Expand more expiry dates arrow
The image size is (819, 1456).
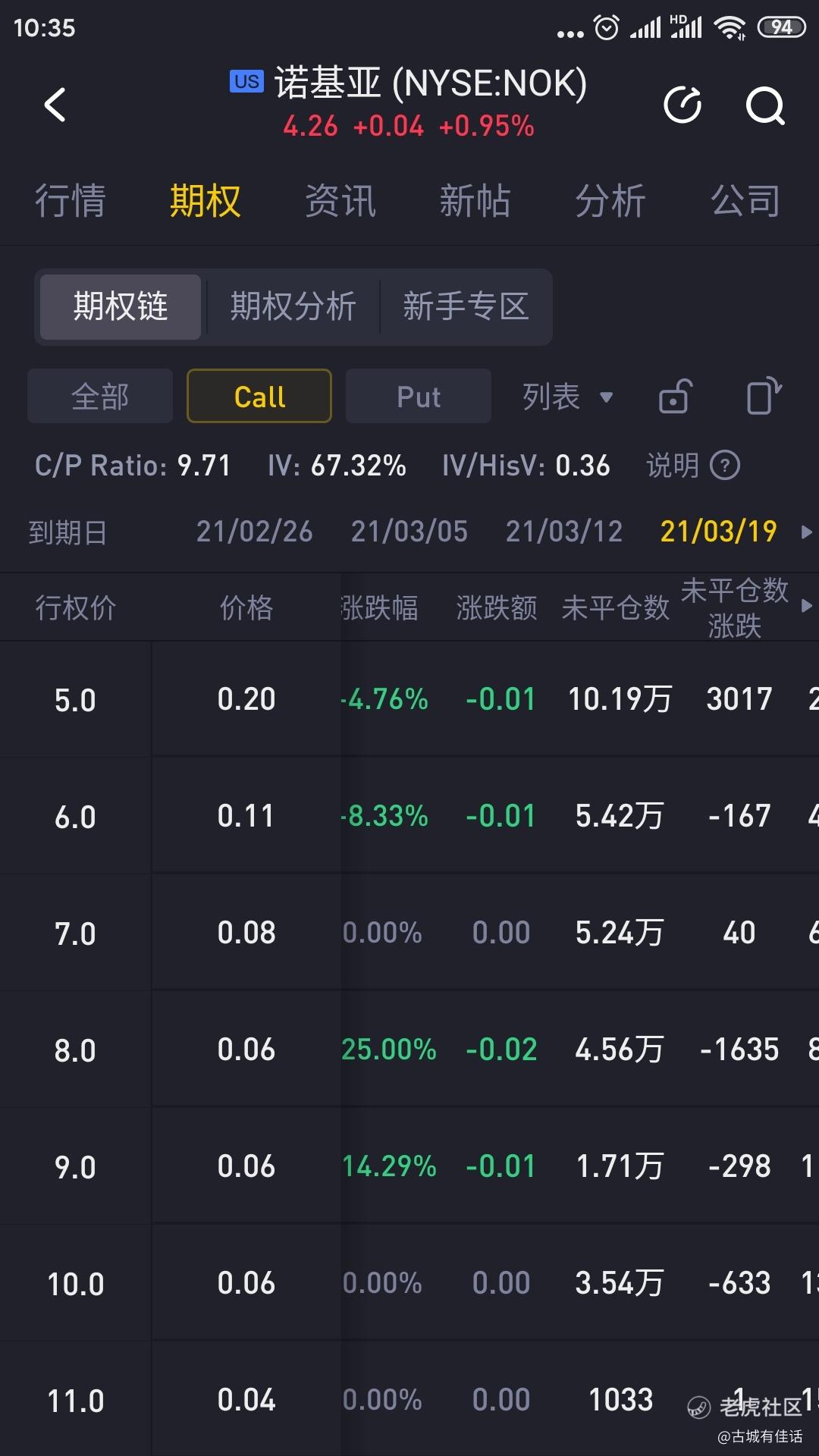click(806, 532)
